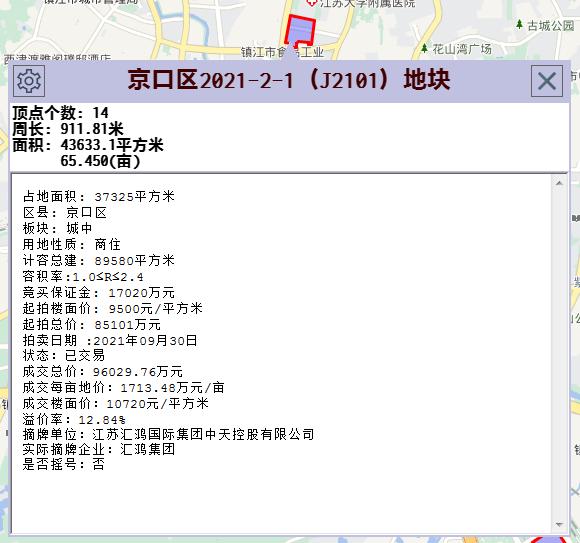Click the hospital cross marker icon

[311, 3]
